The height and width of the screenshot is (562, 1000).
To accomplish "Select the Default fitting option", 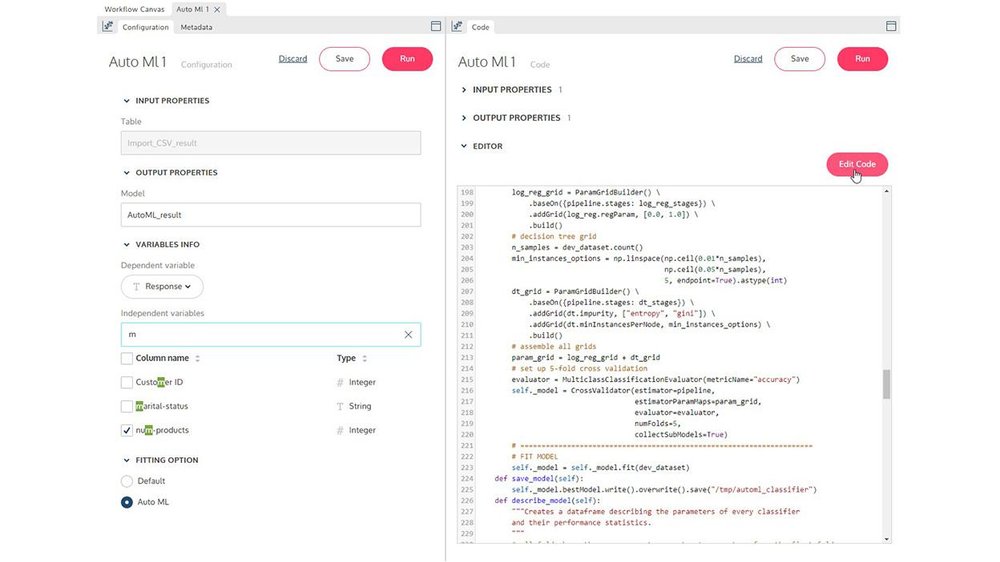I will pos(127,481).
